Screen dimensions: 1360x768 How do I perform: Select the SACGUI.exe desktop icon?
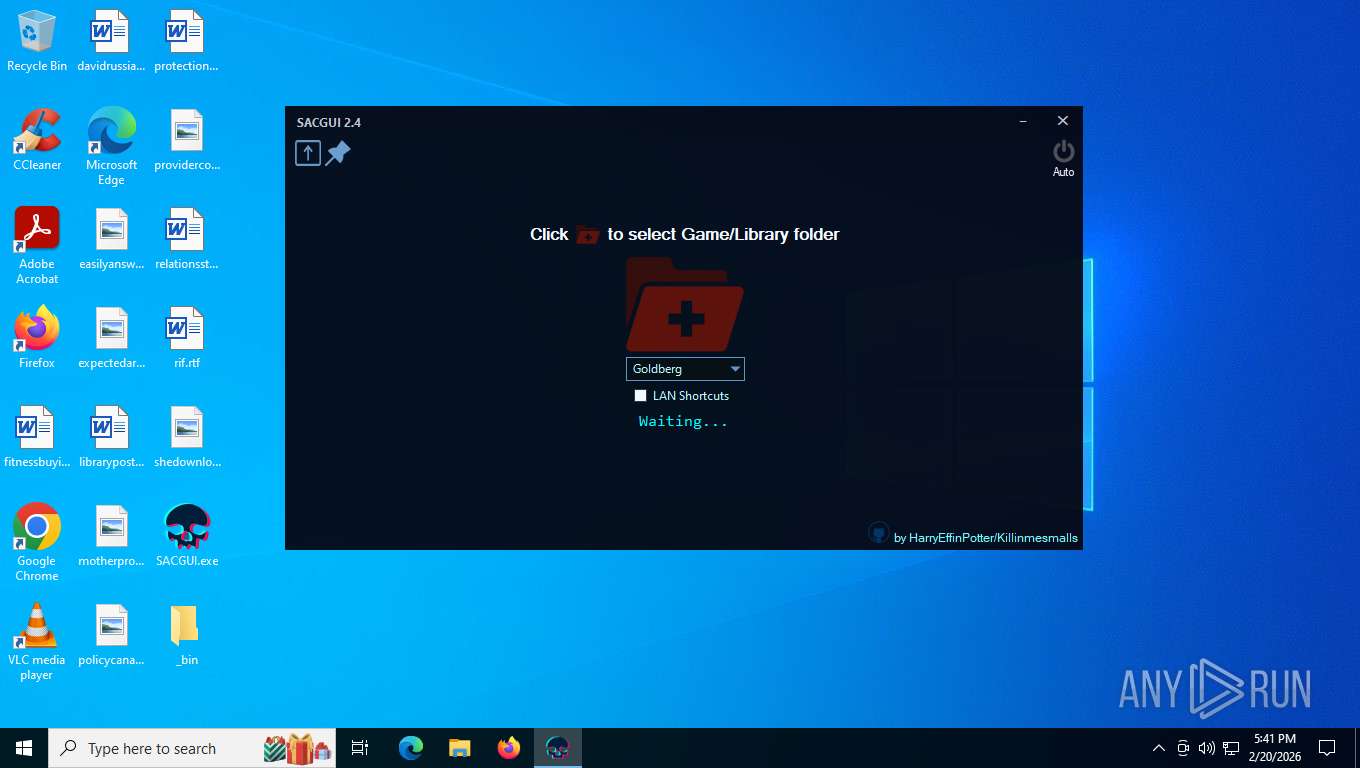point(187,536)
